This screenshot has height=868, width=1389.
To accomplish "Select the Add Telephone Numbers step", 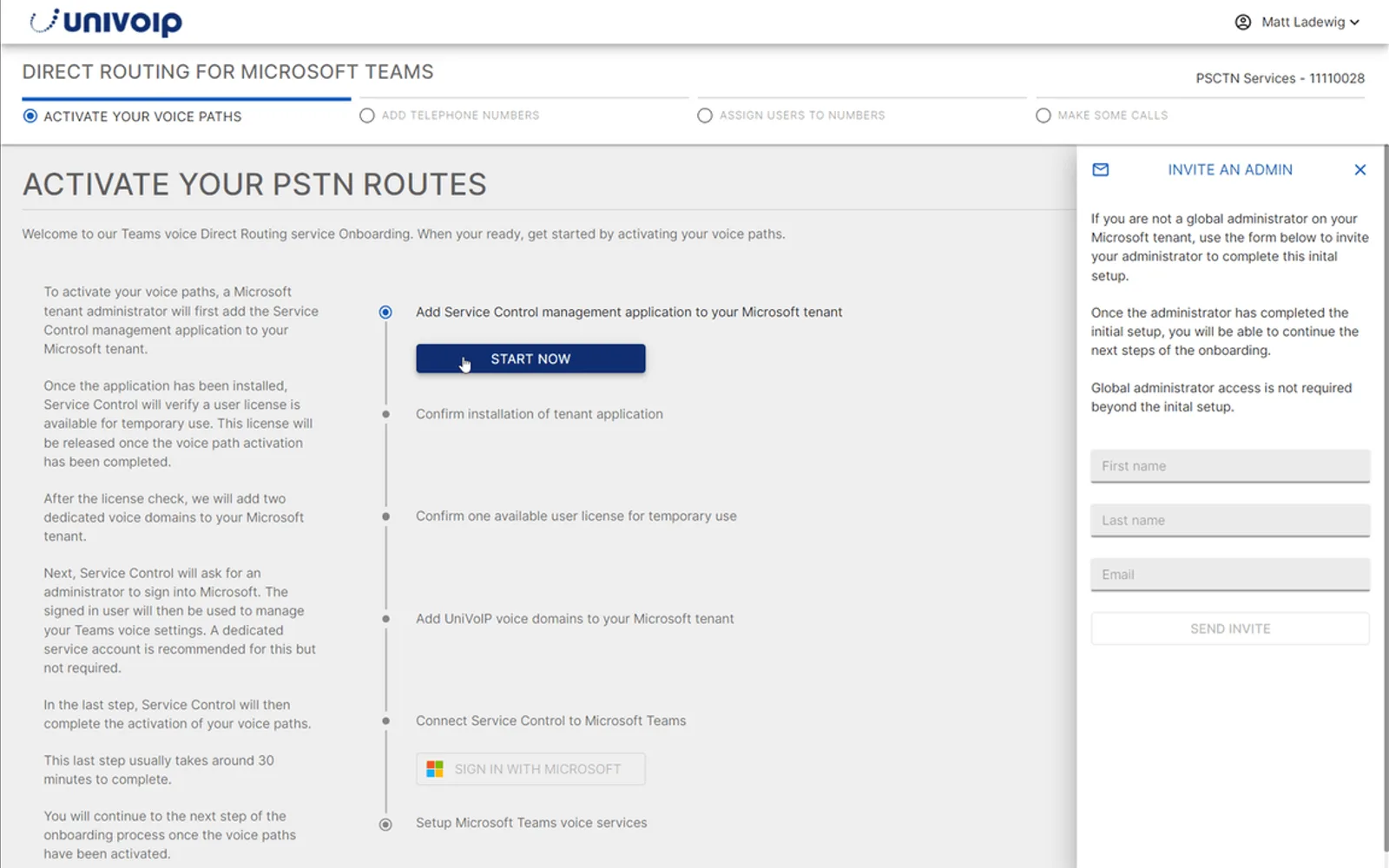I will point(450,115).
